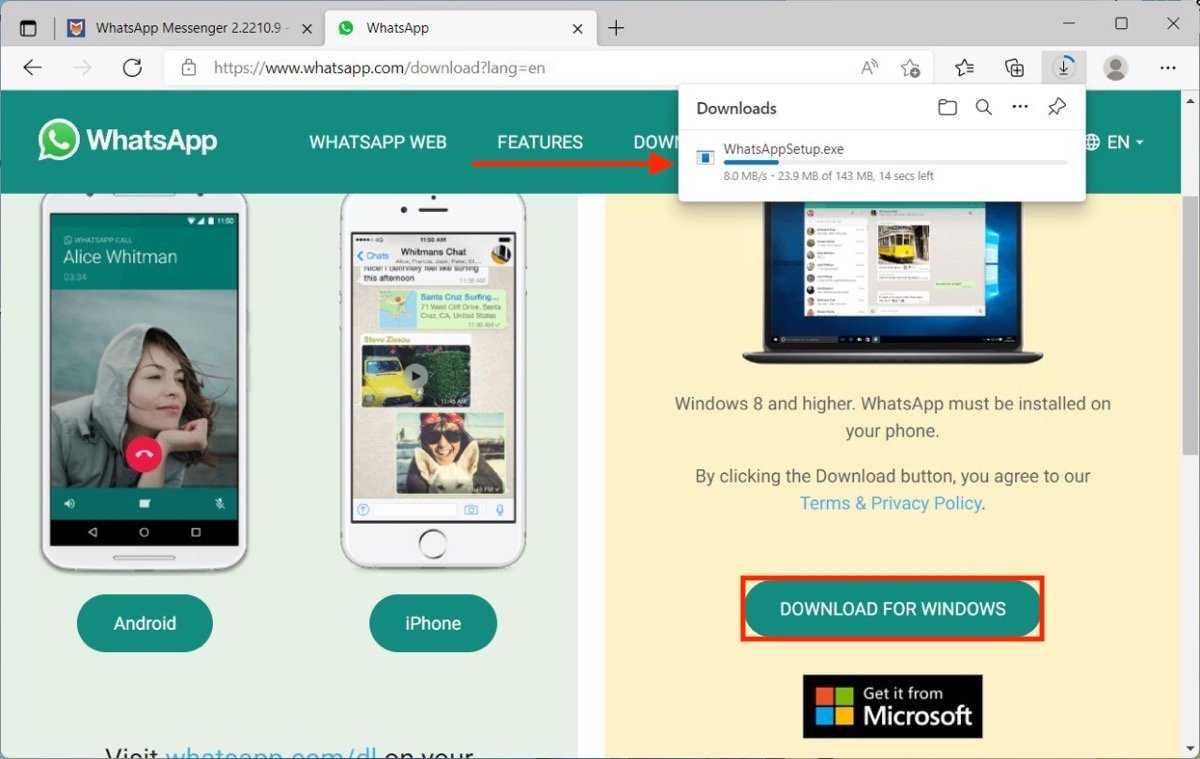
Task: Open WHATSAPP WEB menu item
Action: [x=378, y=142]
